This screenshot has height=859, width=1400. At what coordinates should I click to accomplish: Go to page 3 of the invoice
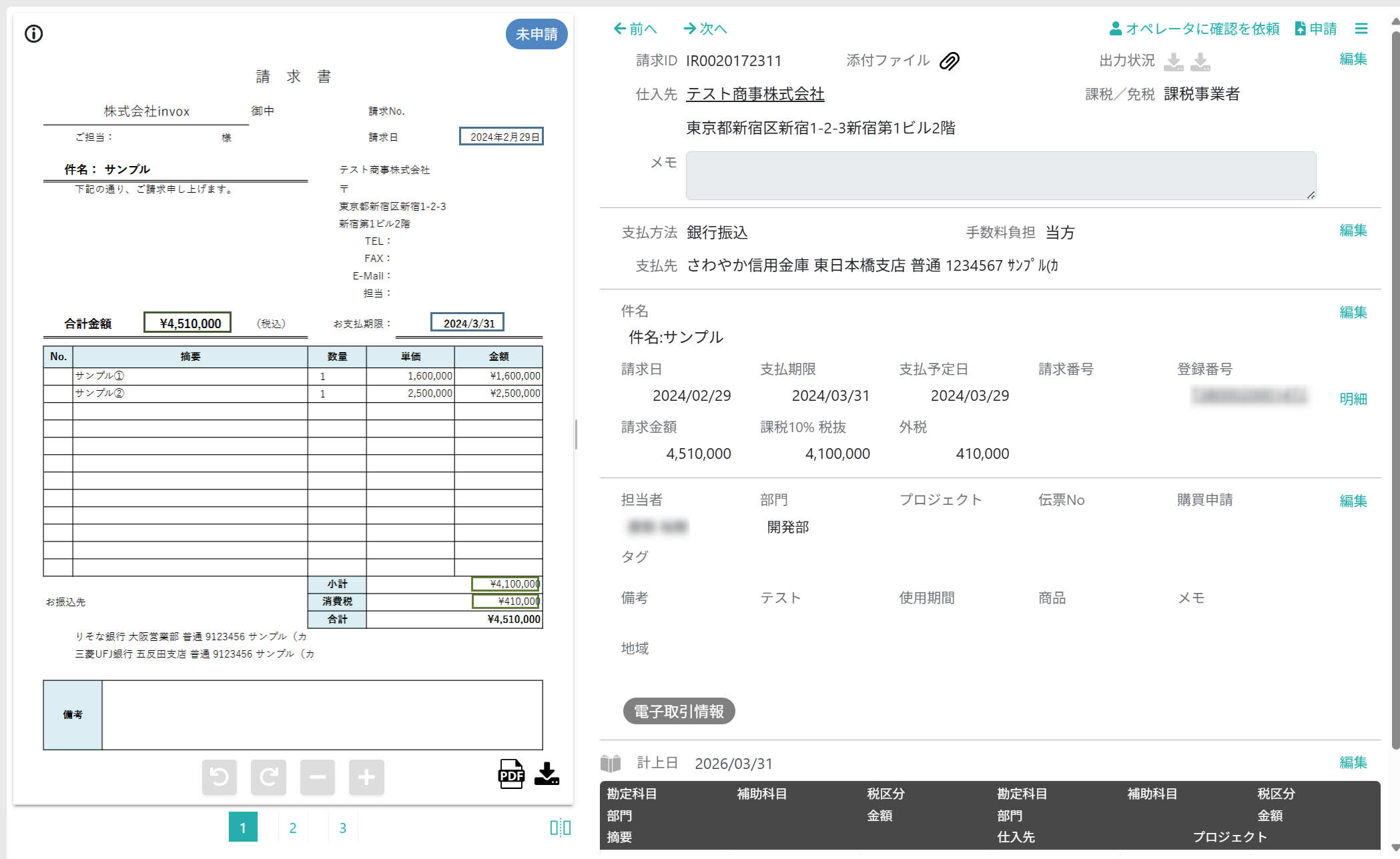[x=342, y=828]
